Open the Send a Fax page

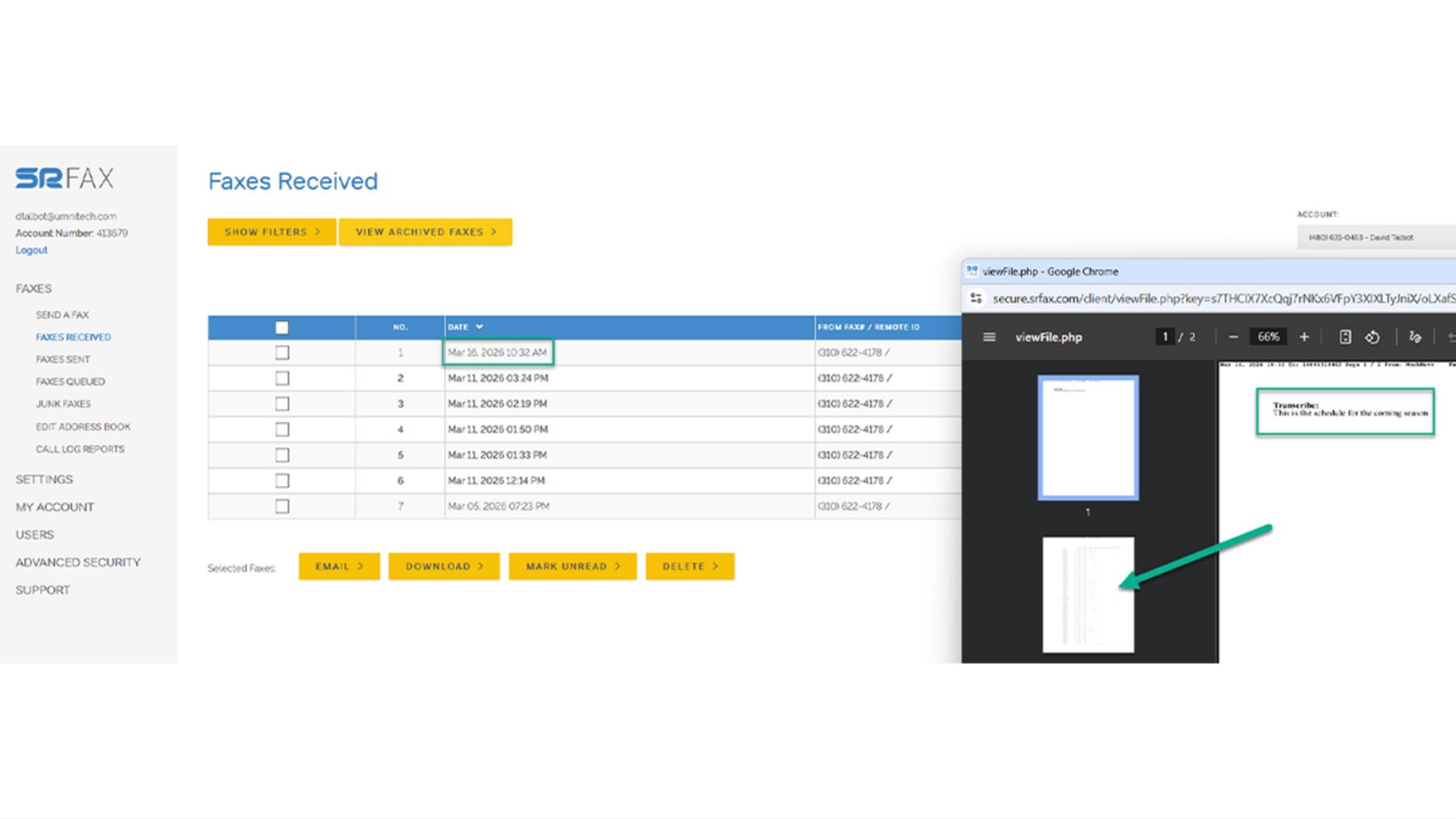[62, 315]
